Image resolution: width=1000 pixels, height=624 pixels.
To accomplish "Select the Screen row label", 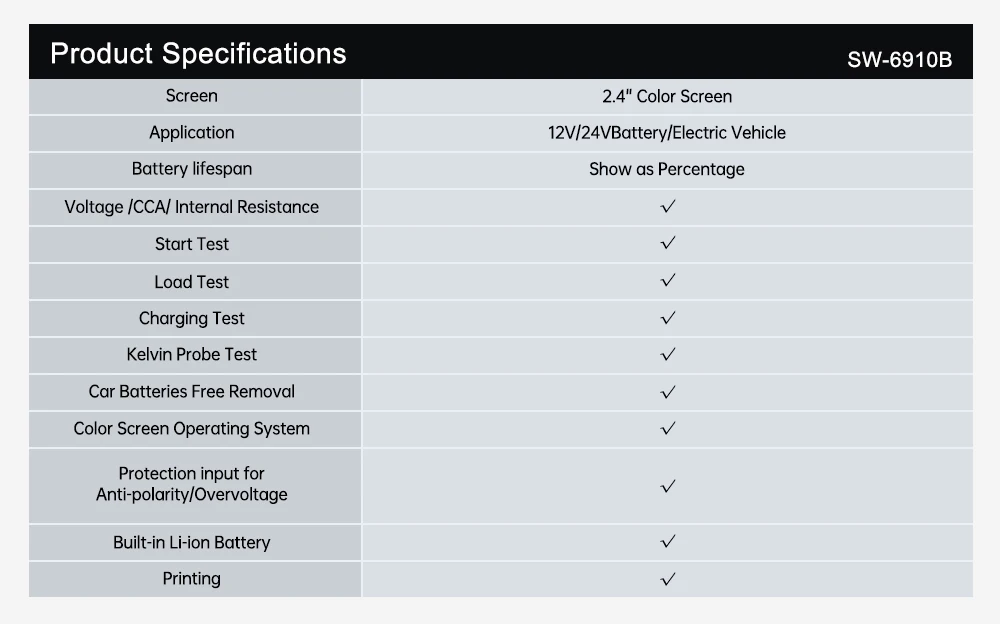I will click(x=191, y=96).
